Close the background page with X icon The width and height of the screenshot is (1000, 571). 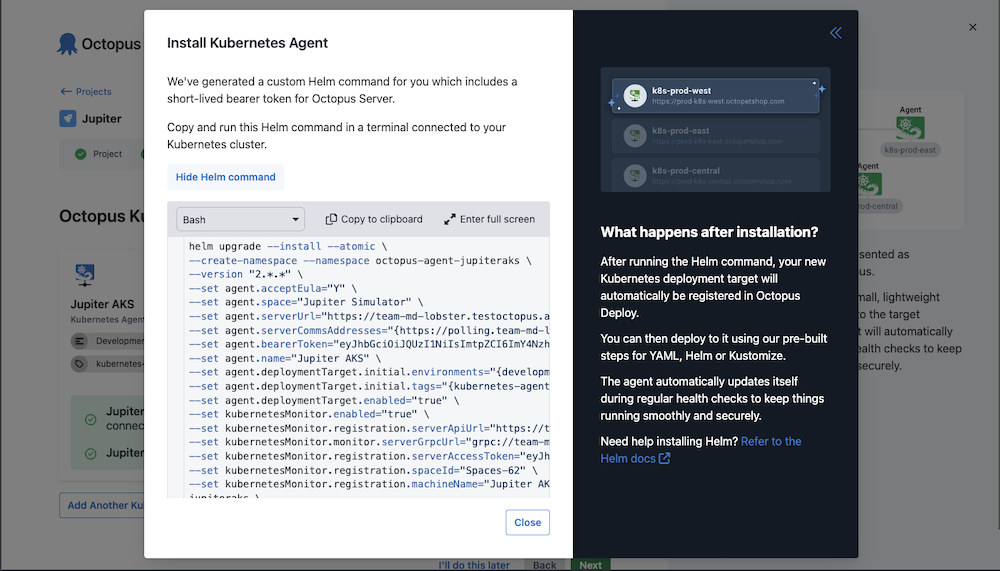[973, 27]
